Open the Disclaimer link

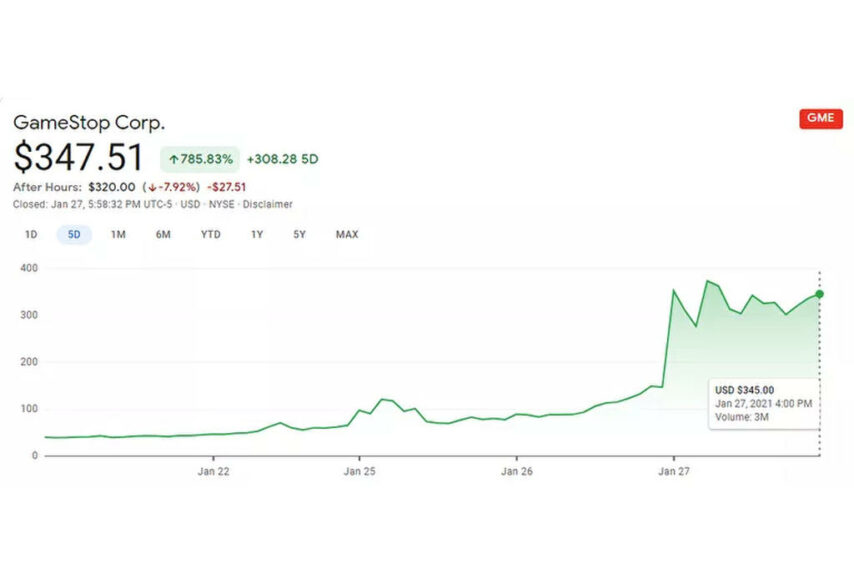267,204
